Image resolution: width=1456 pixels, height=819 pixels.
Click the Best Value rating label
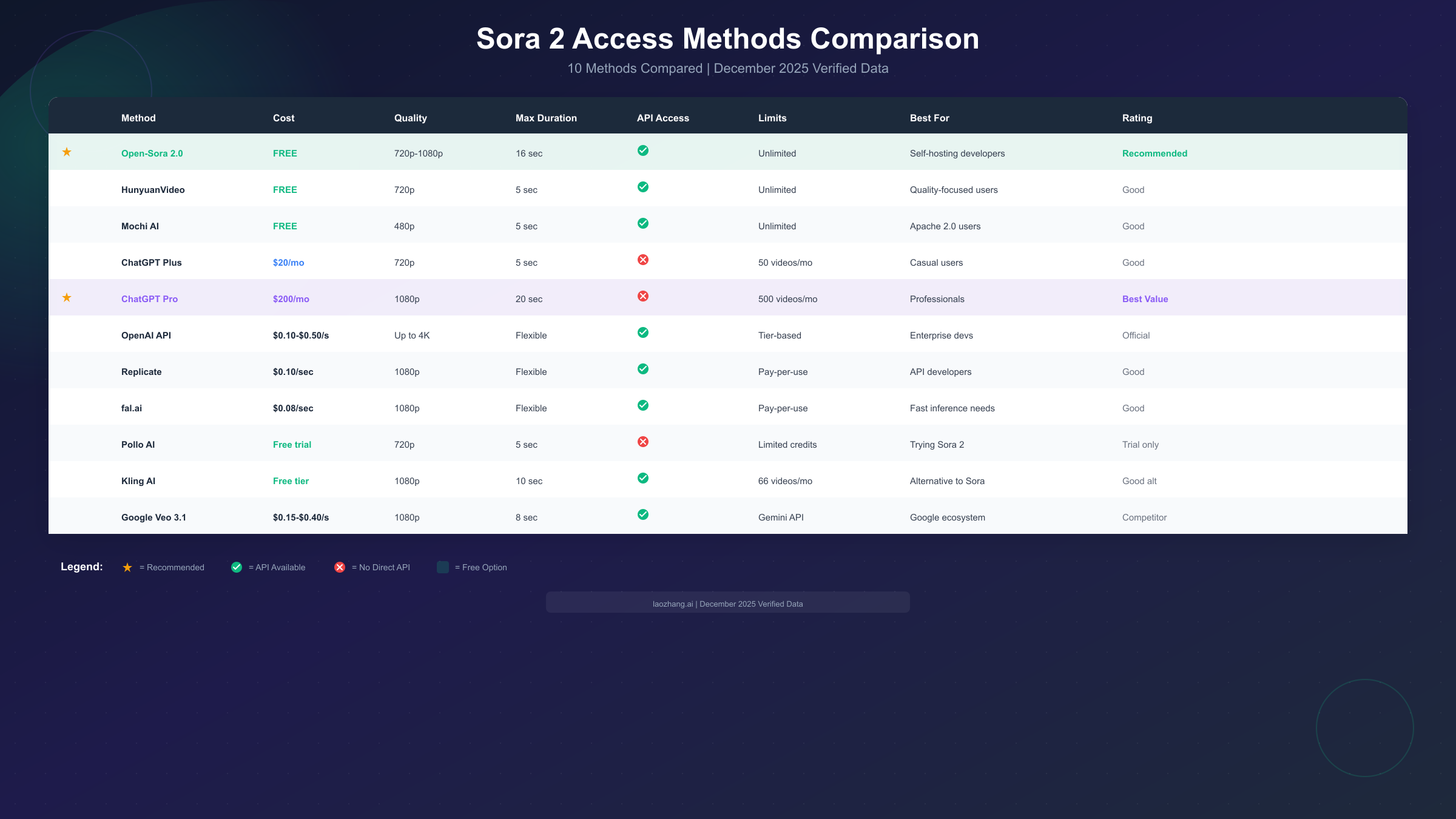(x=1145, y=298)
